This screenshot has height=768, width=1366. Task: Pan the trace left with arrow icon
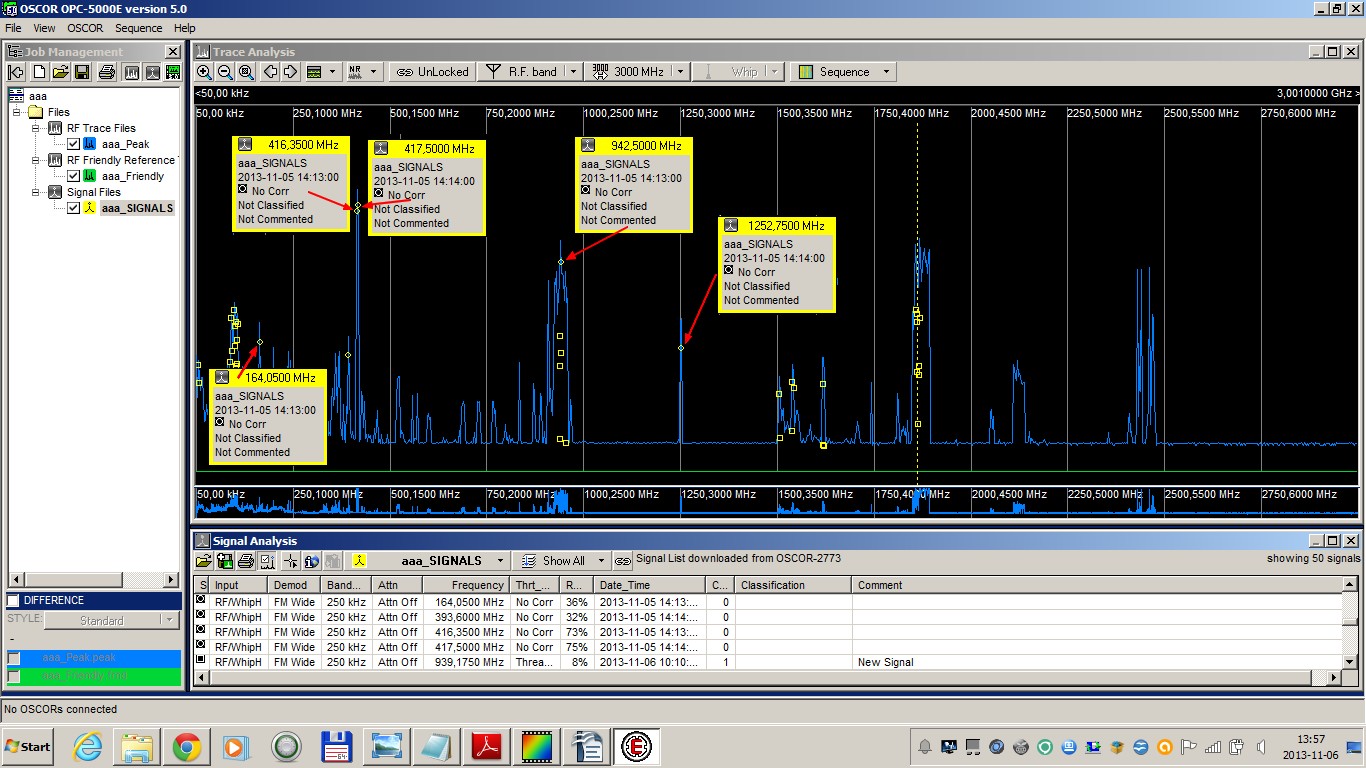270,72
